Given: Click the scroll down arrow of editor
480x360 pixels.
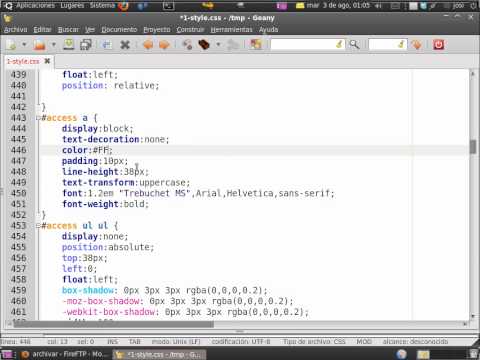Looking at the screenshot, I should point(473,315).
